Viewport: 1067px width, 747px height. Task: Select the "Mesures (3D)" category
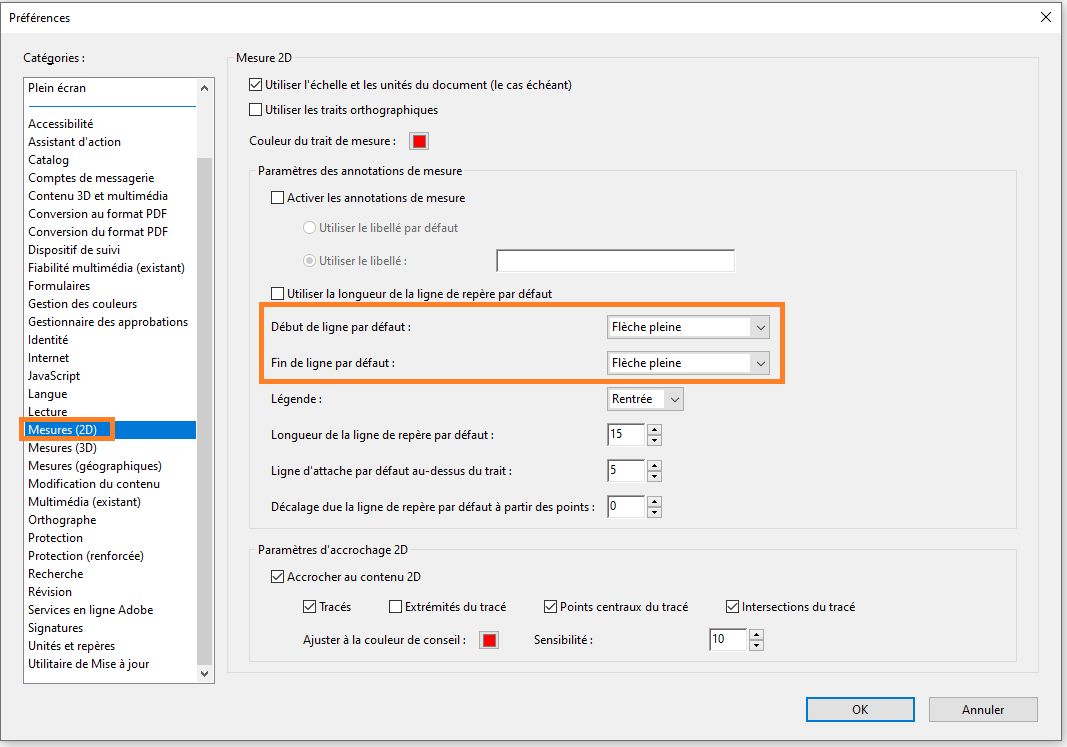(65, 447)
